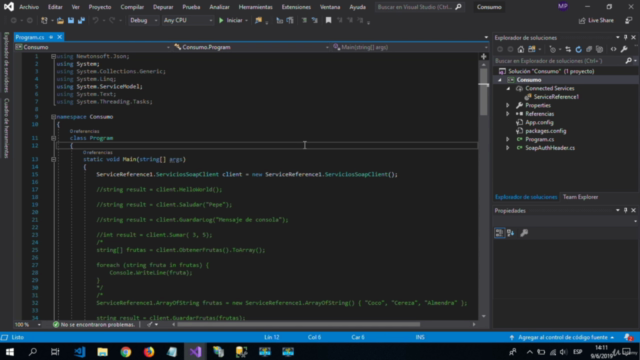Open the Consumo.Program type navigation dropdown
Image resolution: width=640 pixels, height=360 pixels.
pyautogui.click(x=251, y=47)
